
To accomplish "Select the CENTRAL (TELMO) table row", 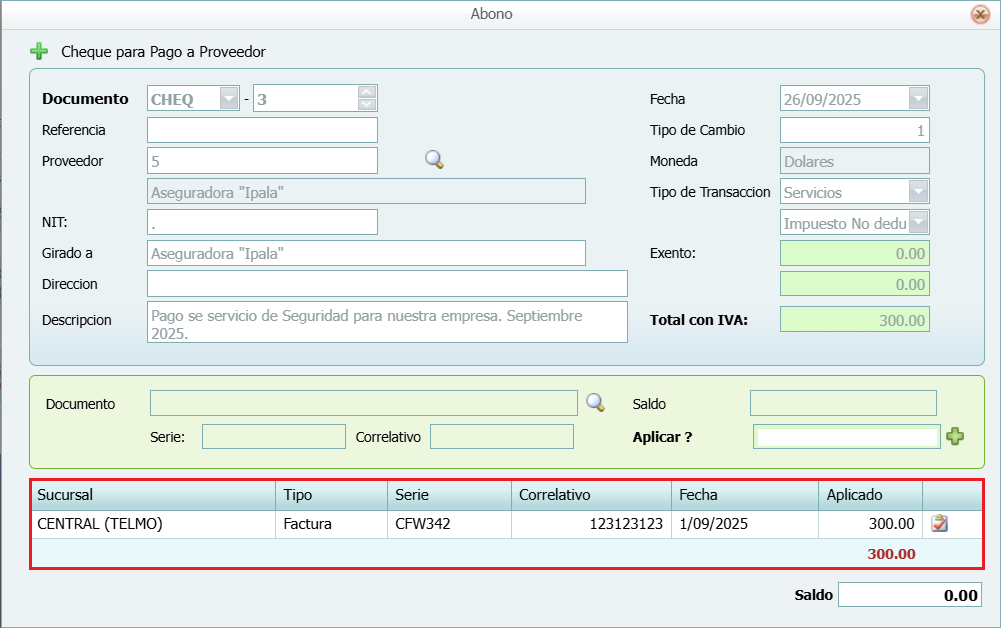I will click(x=154, y=523).
